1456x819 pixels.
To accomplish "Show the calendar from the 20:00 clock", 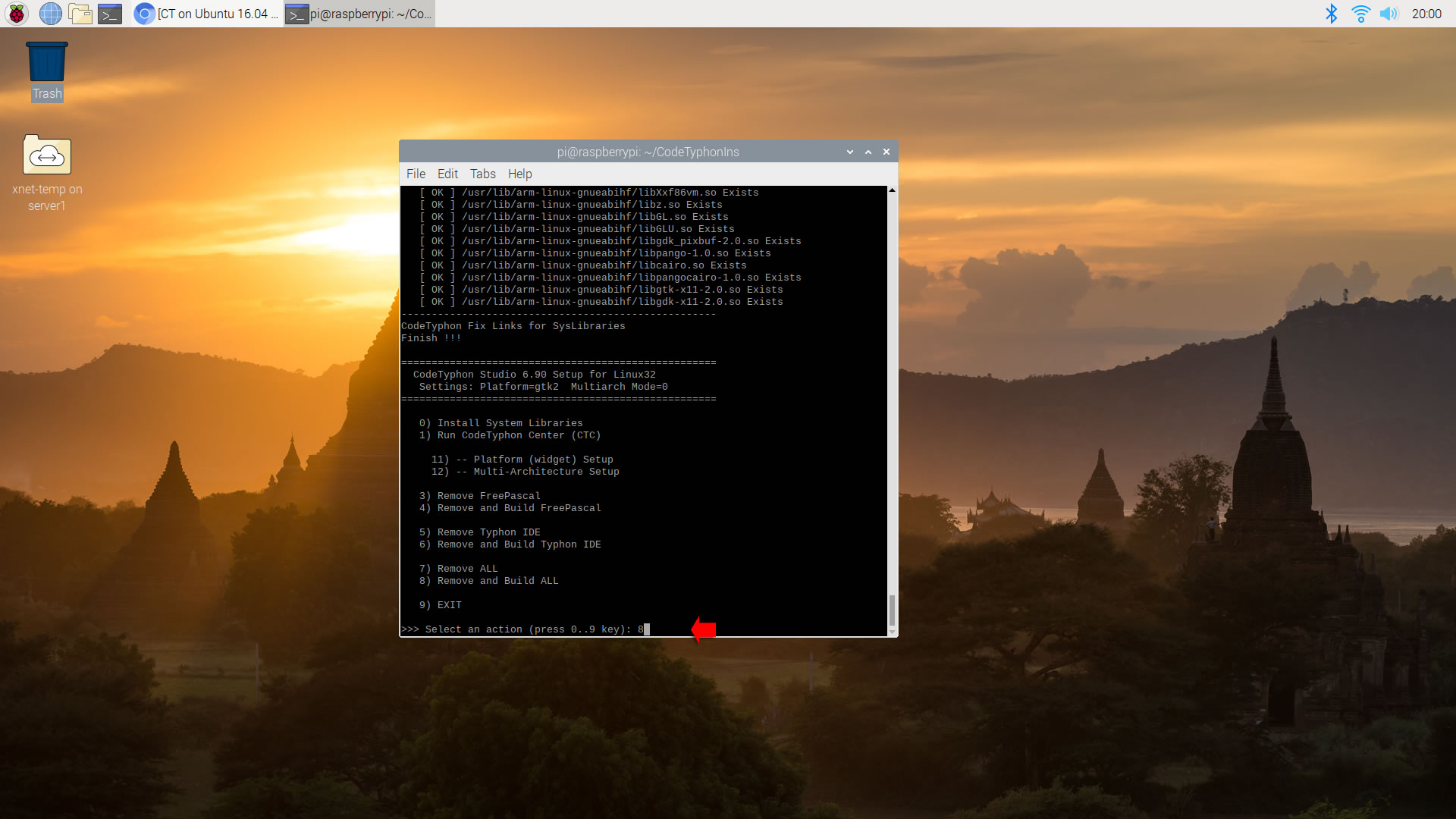I will [1426, 14].
